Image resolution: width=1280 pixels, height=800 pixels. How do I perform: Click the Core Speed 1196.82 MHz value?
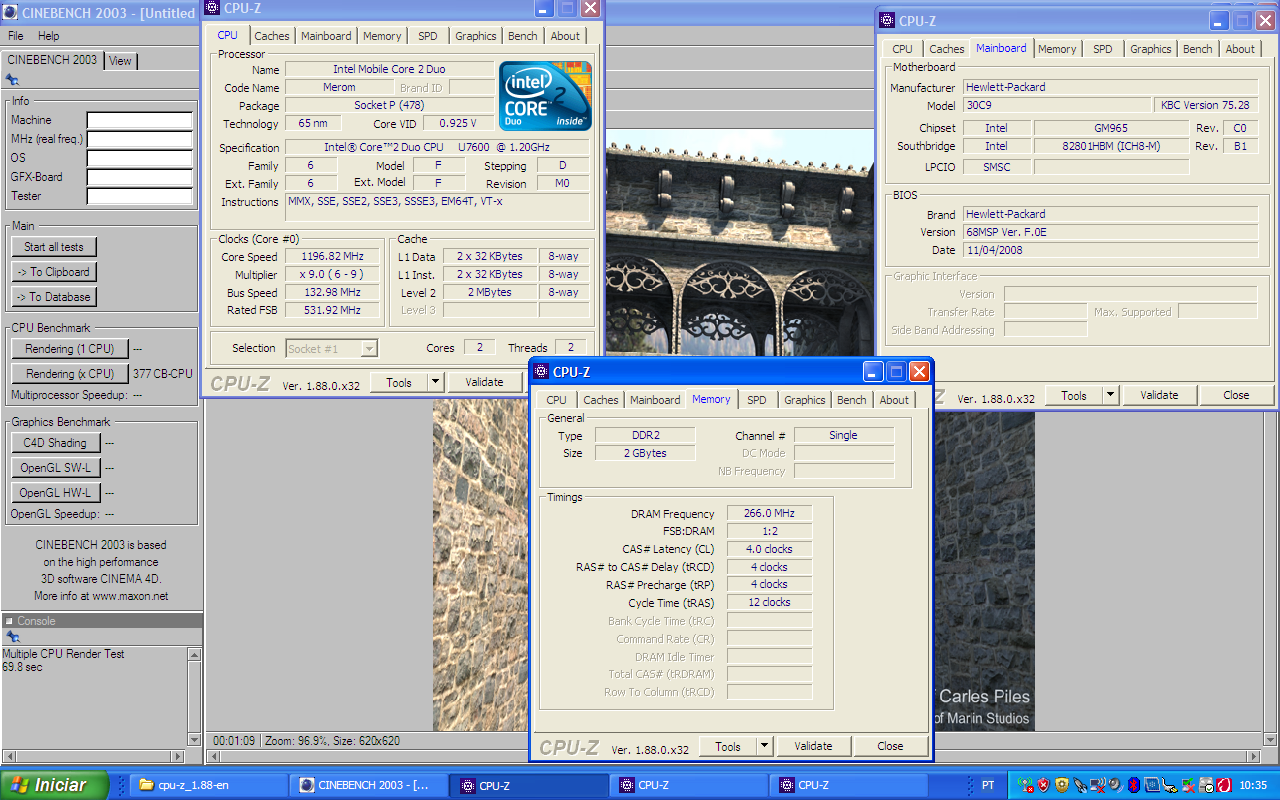click(x=333, y=256)
